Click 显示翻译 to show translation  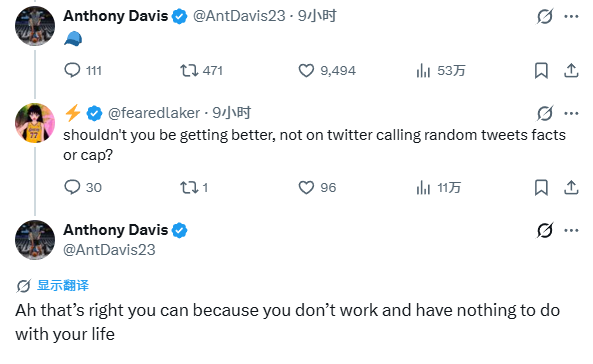(x=63, y=285)
